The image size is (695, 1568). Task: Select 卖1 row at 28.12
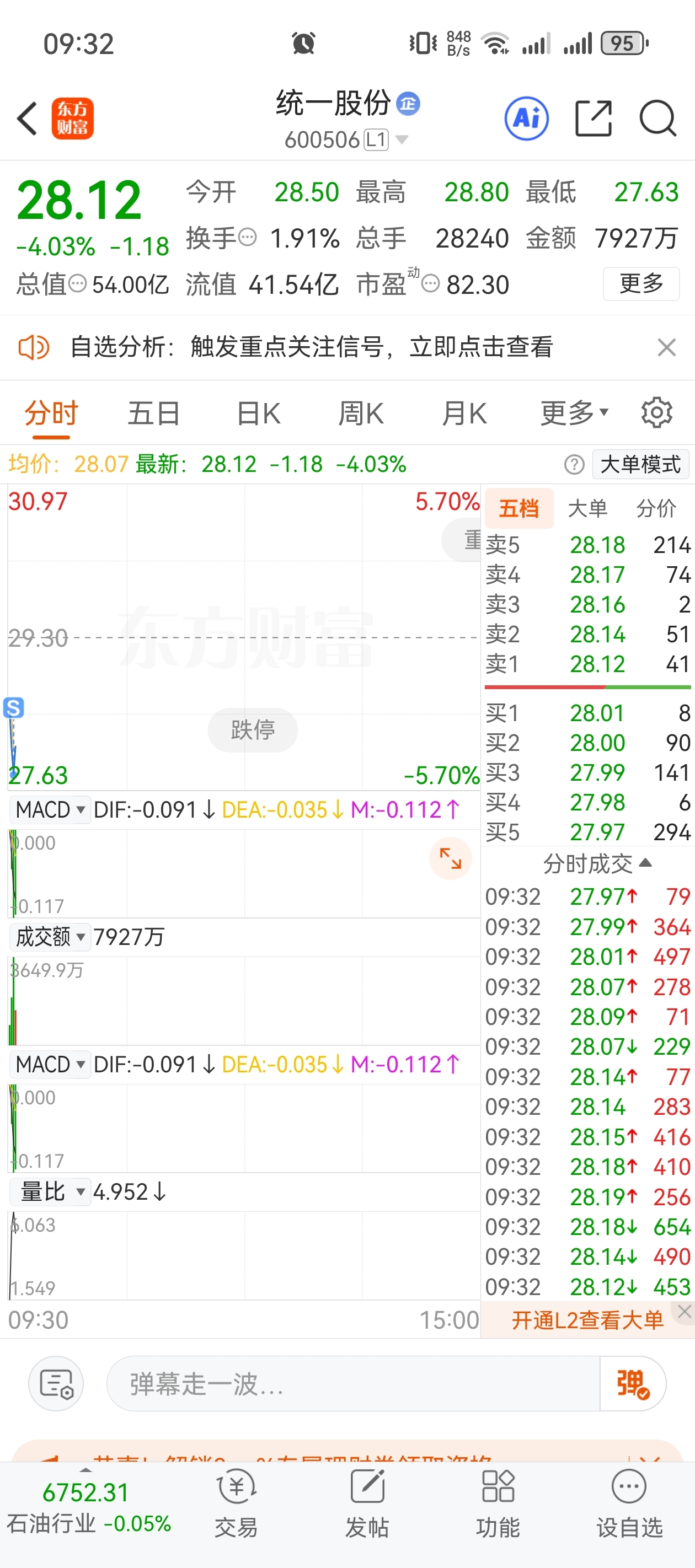(588, 663)
